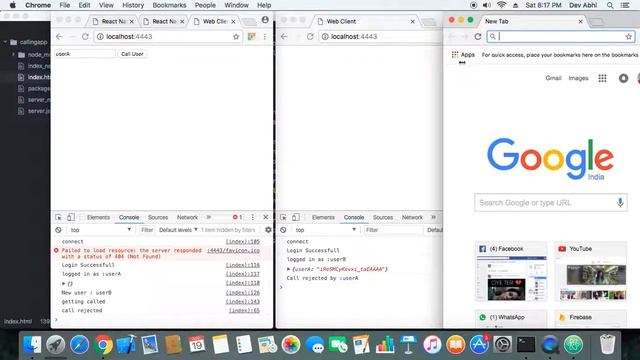Close the left DevTools panel

click(266, 217)
